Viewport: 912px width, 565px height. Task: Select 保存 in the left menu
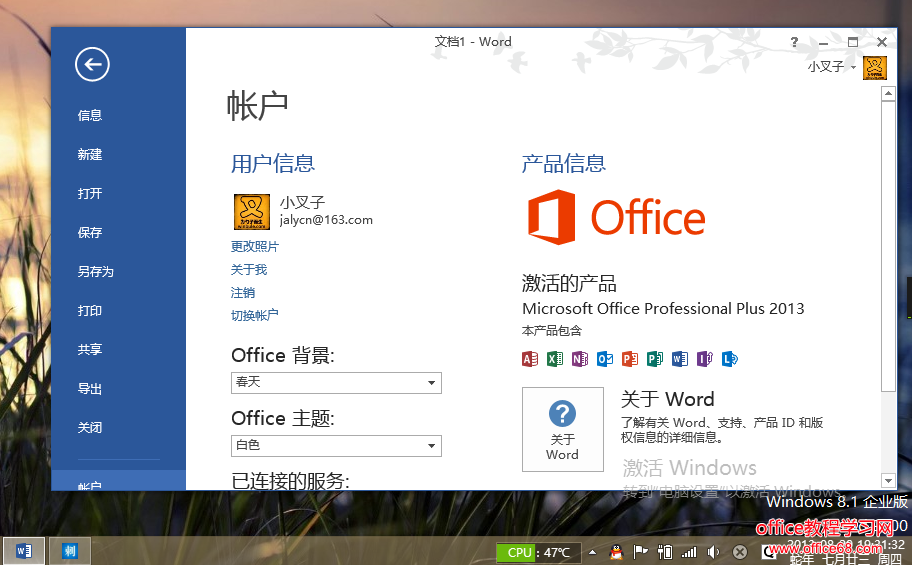pos(90,232)
